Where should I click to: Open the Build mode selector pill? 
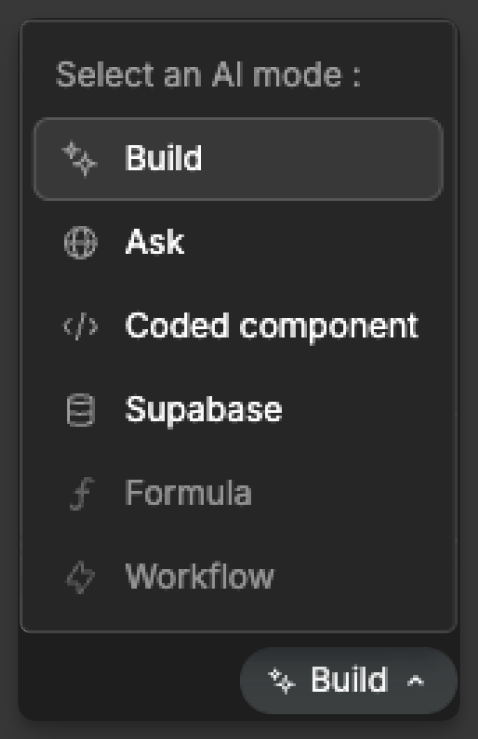(349, 680)
